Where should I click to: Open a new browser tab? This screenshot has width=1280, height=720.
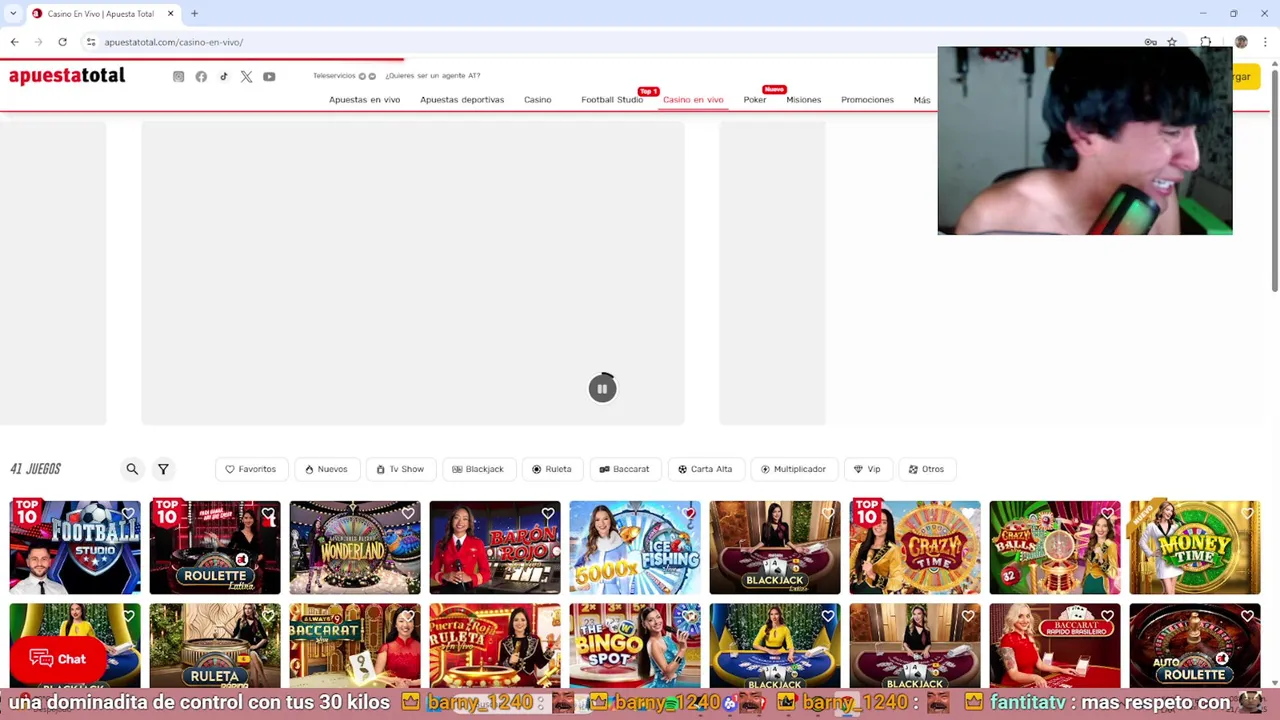(194, 14)
